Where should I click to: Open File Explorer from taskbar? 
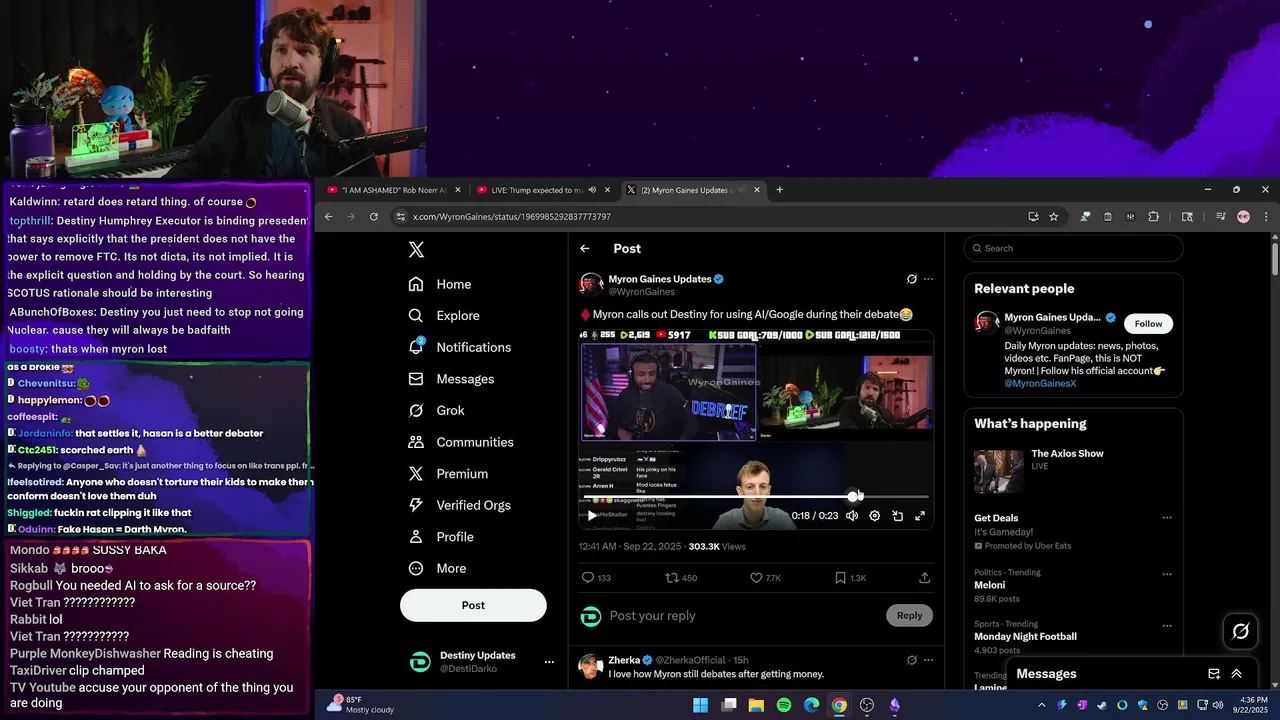pos(756,705)
